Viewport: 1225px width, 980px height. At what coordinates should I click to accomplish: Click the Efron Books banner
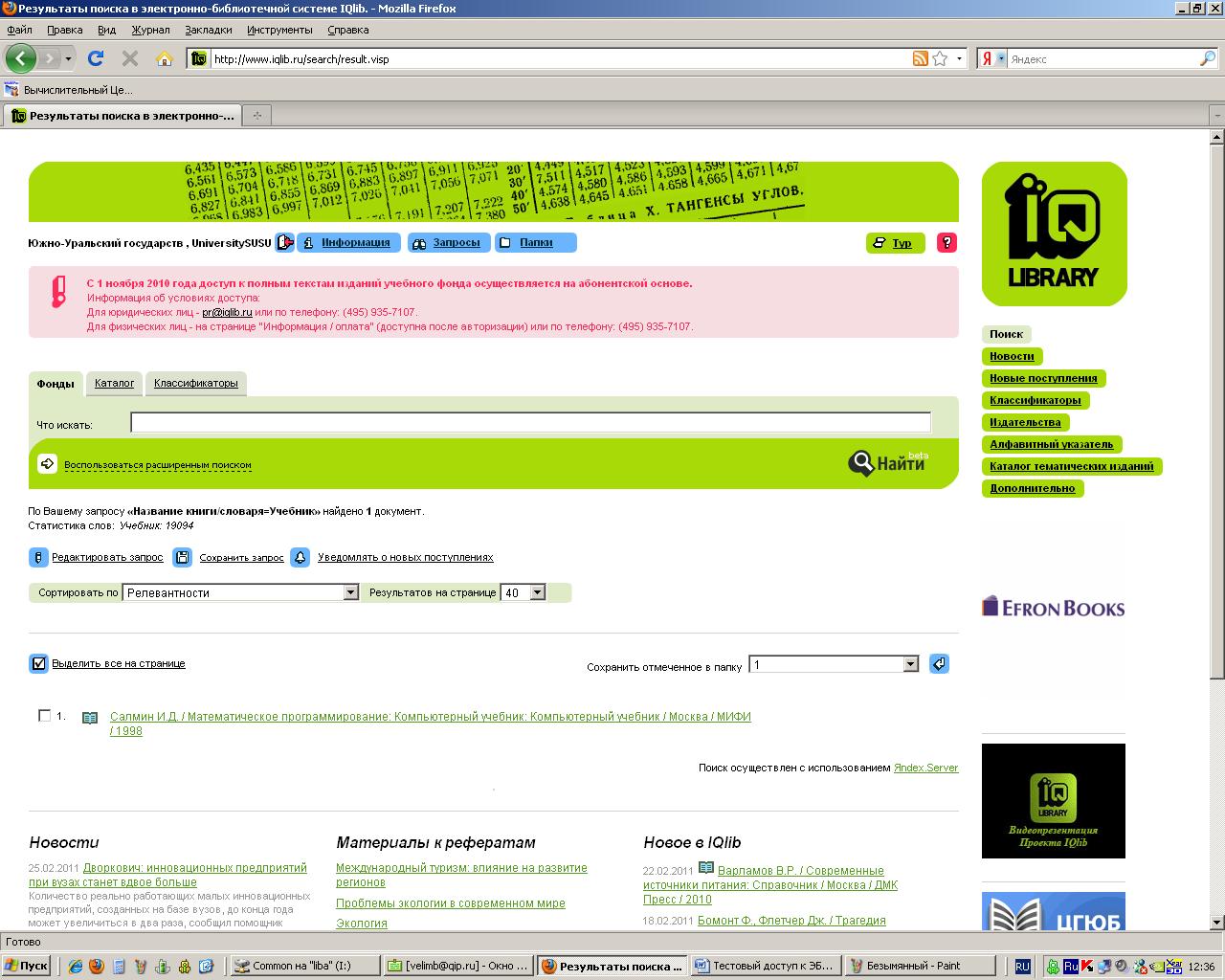tap(1053, 607)
